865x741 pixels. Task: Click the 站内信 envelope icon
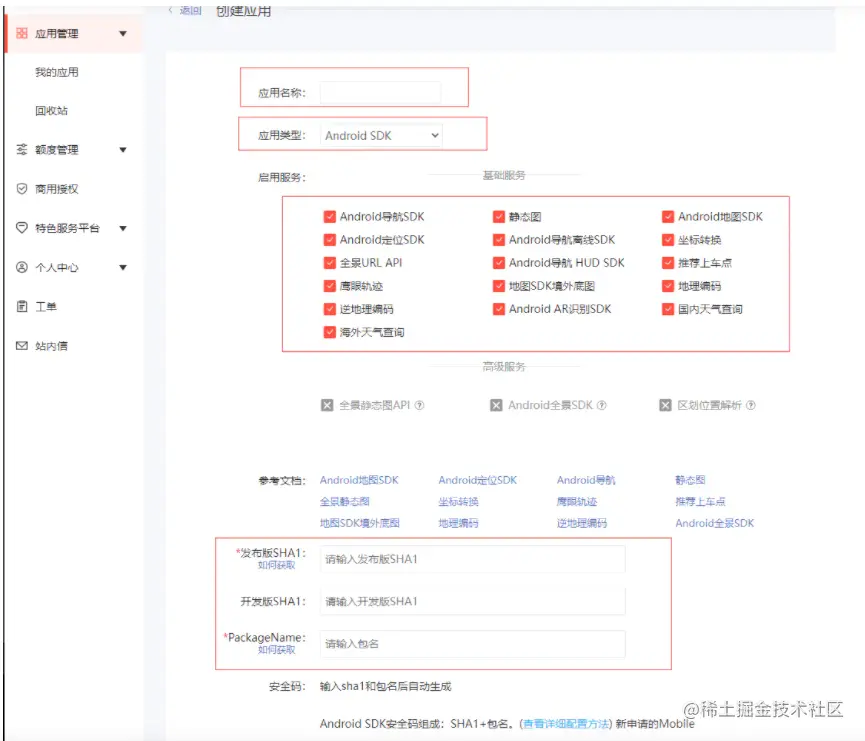coord(22,346)
